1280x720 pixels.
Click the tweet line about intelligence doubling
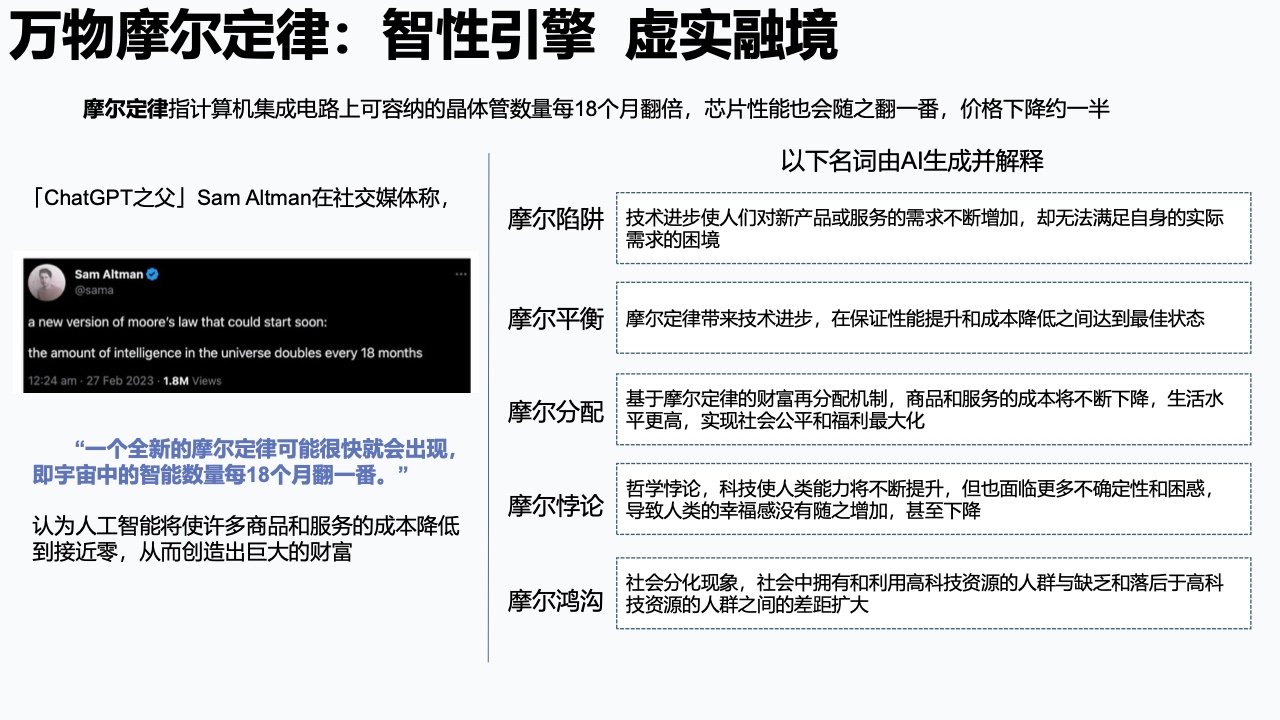click(225, 352)
